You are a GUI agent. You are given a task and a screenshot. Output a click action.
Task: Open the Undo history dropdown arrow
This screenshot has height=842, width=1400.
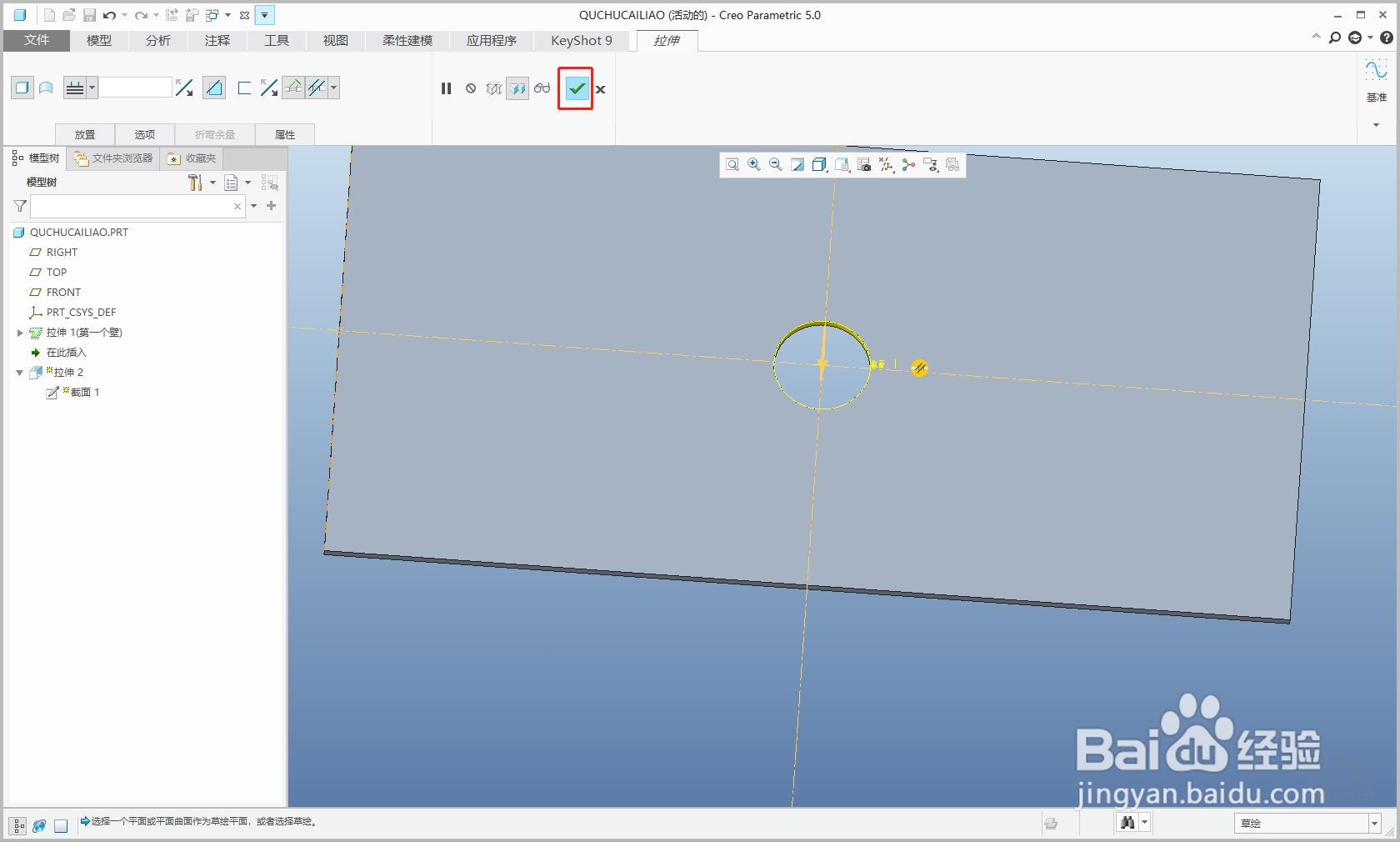pos(124,15)
